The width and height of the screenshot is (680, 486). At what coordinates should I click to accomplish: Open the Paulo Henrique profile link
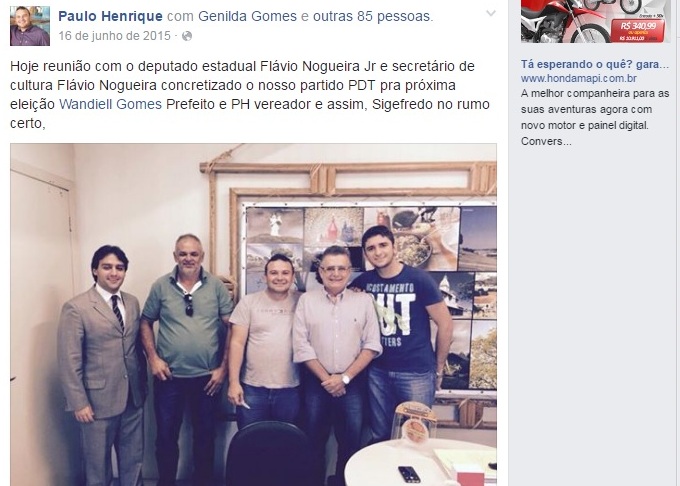pyautogui.click(x=110, y=16)
